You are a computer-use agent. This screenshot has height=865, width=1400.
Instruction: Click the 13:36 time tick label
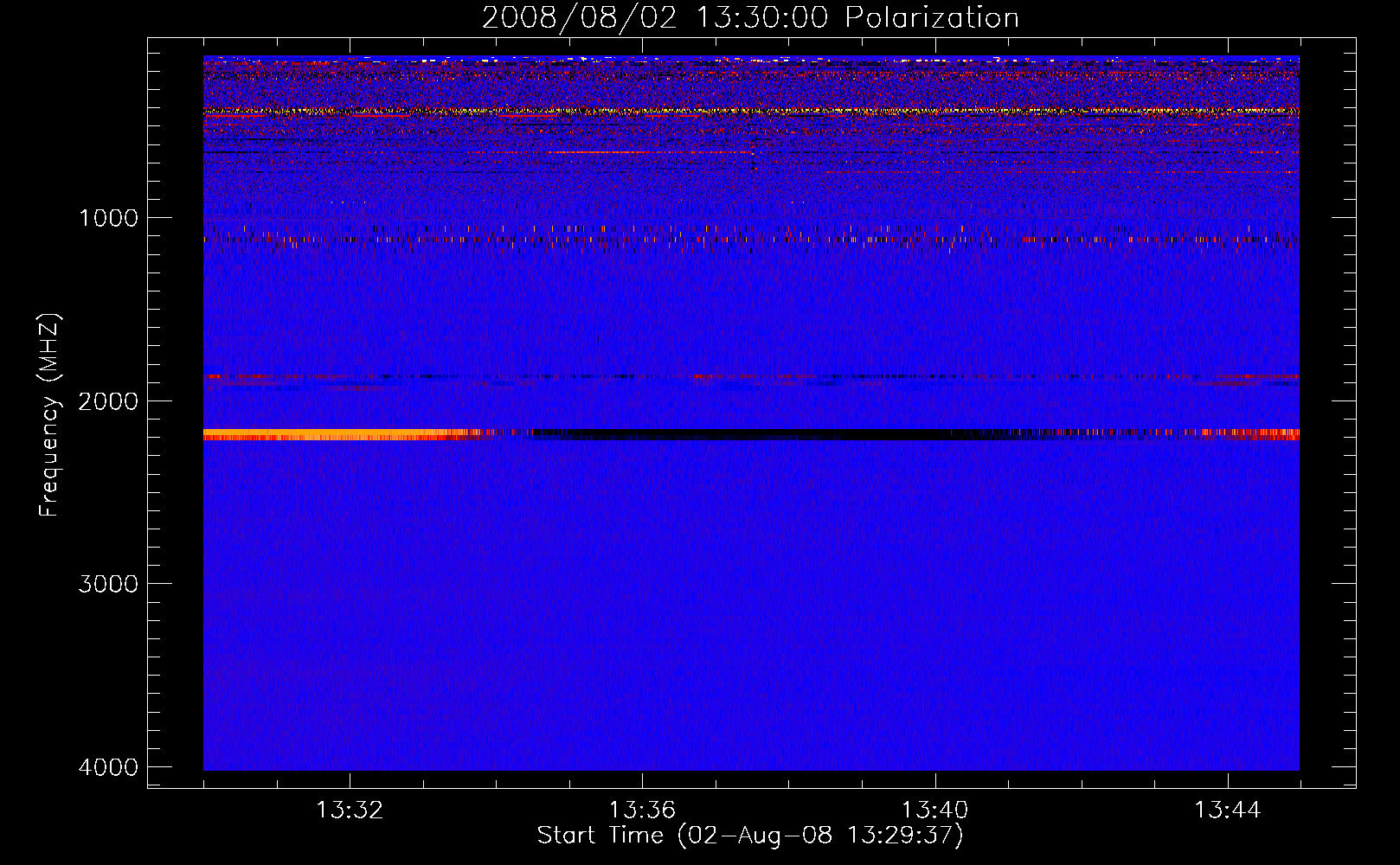642,811
